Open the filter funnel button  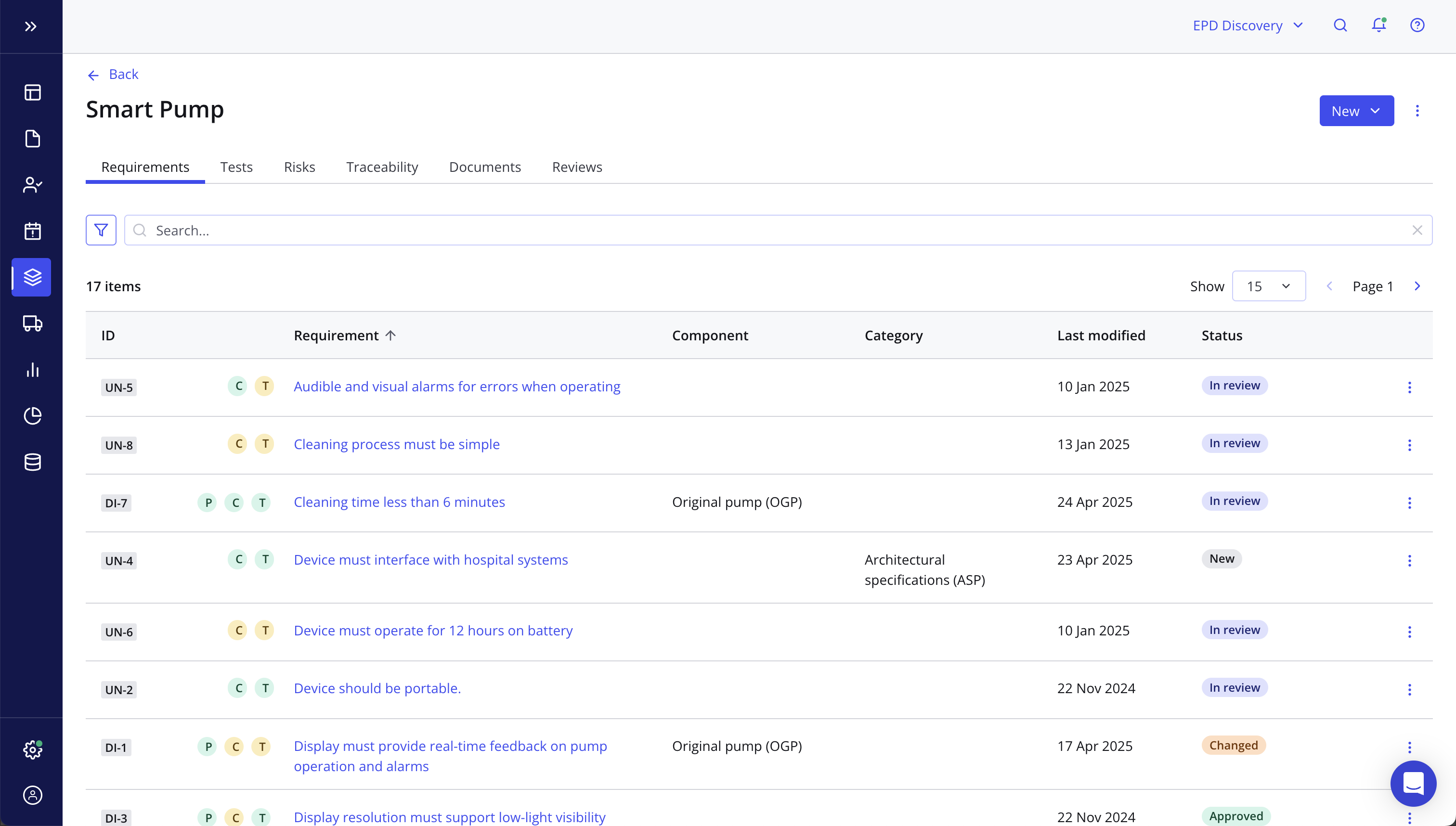[x=101, y=230]
